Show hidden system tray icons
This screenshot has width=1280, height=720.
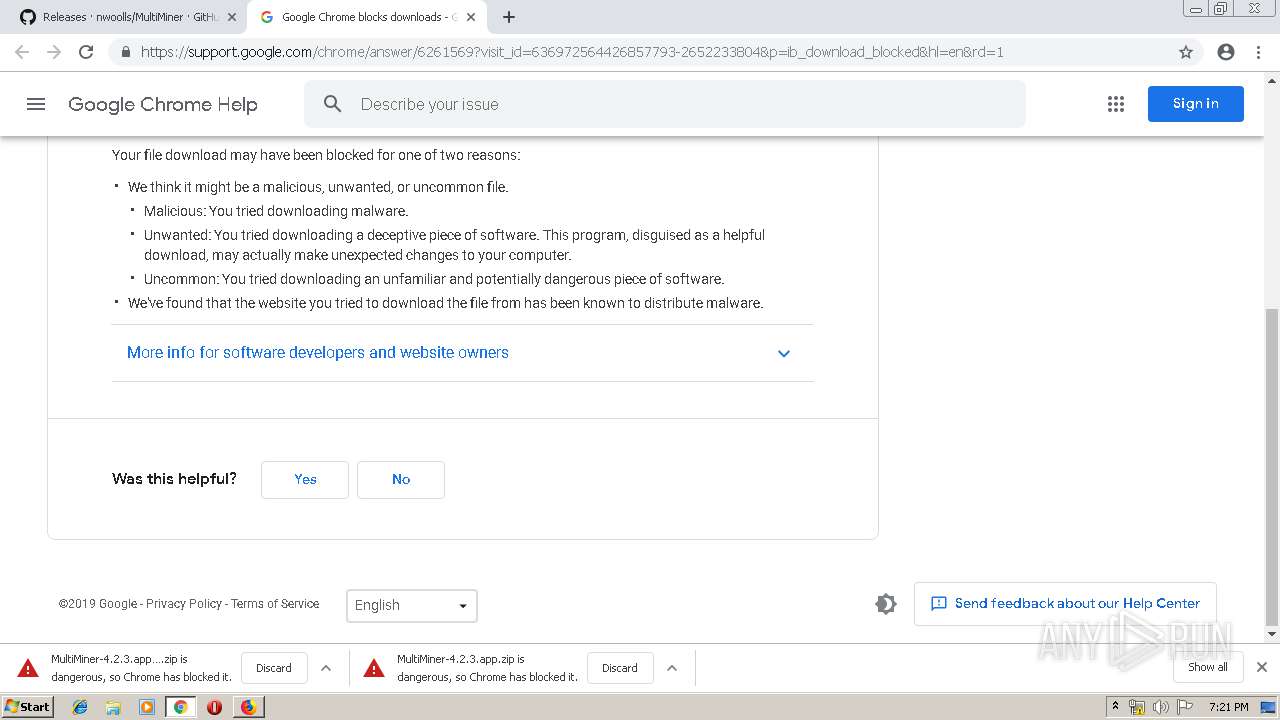click(1116, 707)
